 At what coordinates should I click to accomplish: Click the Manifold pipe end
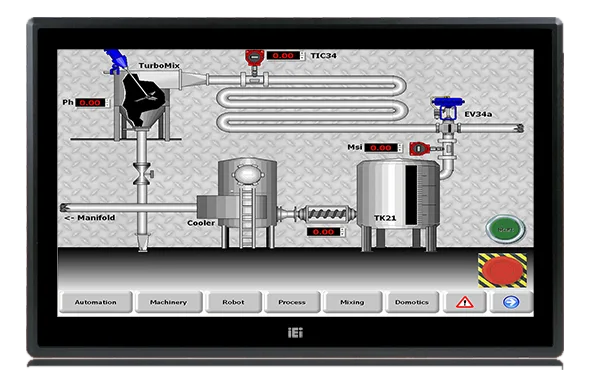[x=64, y=207]
